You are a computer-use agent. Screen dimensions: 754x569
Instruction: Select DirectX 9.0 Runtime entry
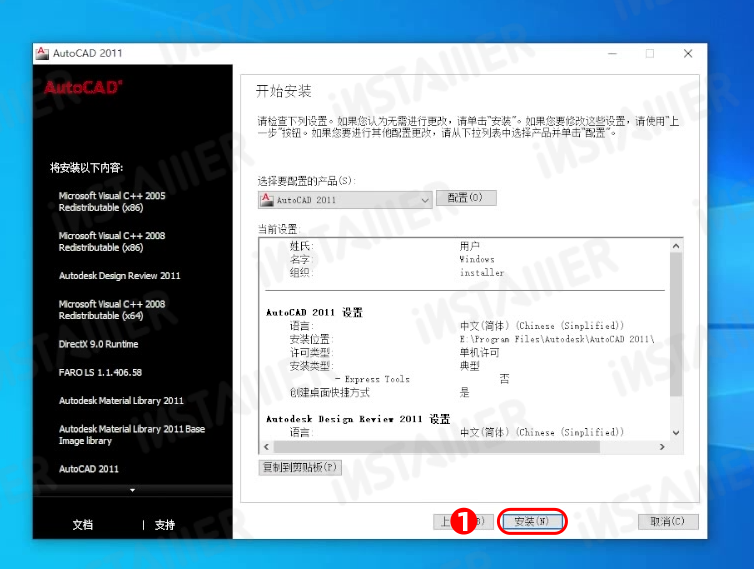pyautogui.click(x=98, y=344)
